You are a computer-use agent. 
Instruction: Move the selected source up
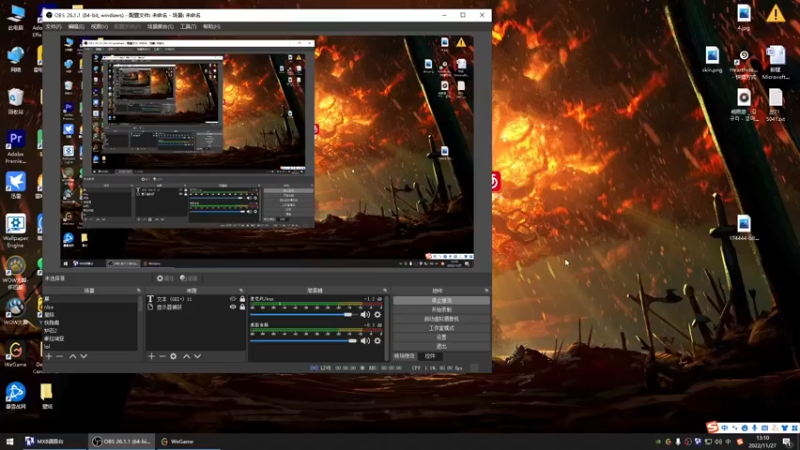point(186,356)
